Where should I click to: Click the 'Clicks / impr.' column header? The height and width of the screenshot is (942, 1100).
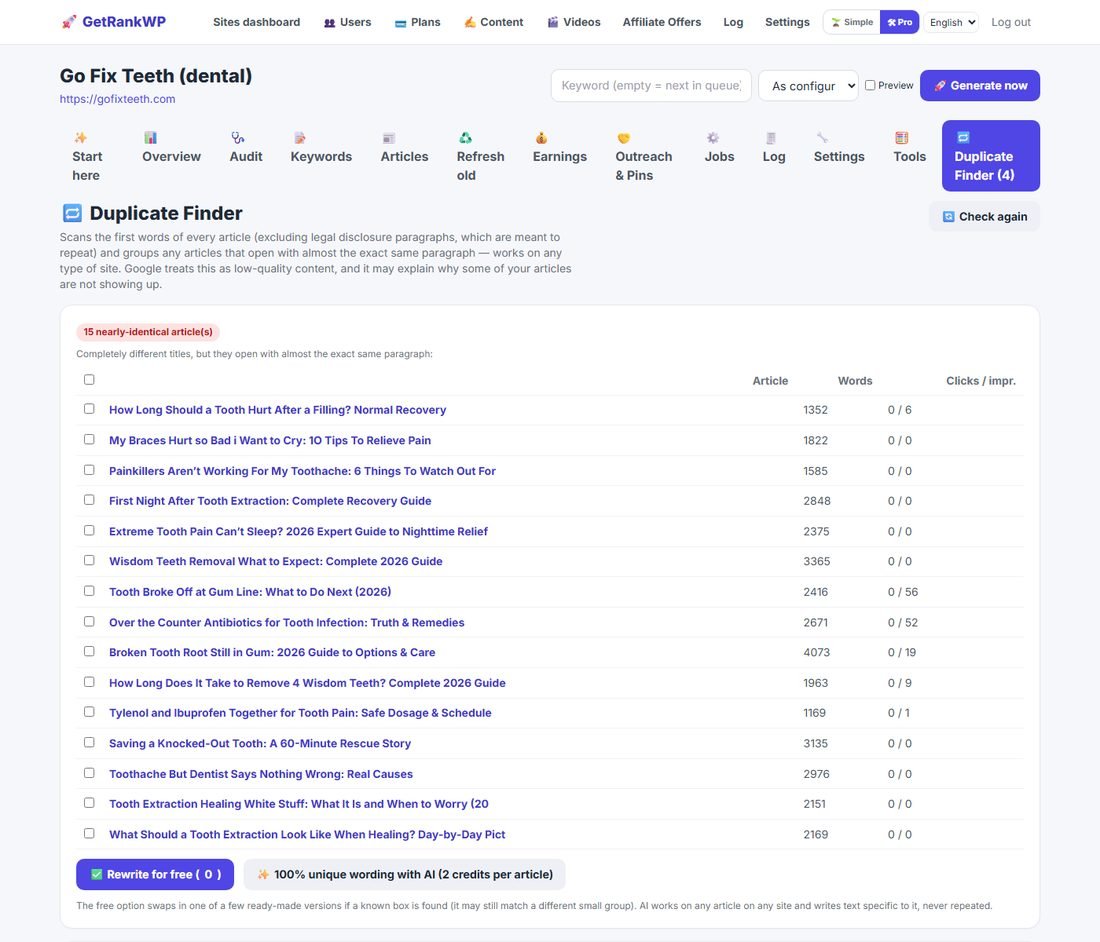981,380
